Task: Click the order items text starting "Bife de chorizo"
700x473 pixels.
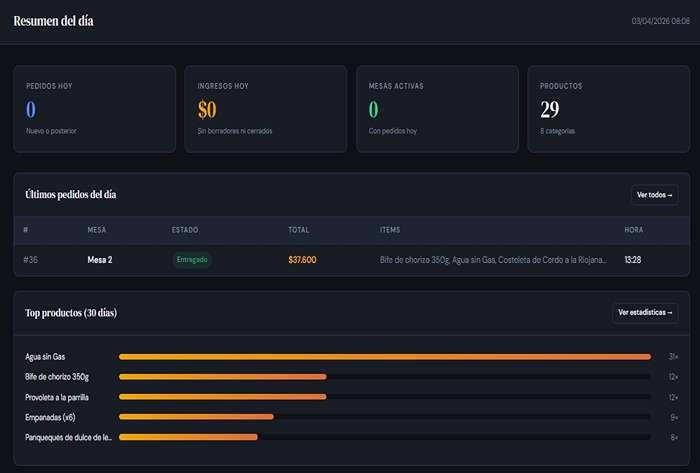Action: (x=493, y=260)
